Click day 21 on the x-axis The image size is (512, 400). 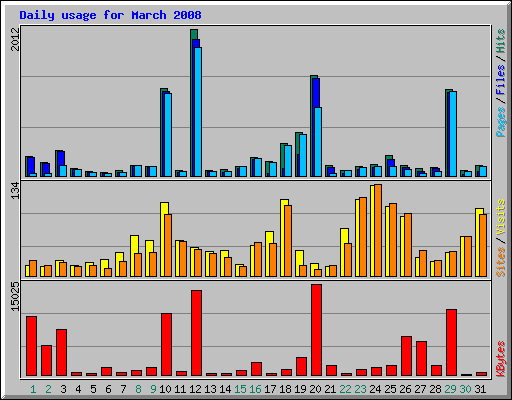click(x=330, y=389)
